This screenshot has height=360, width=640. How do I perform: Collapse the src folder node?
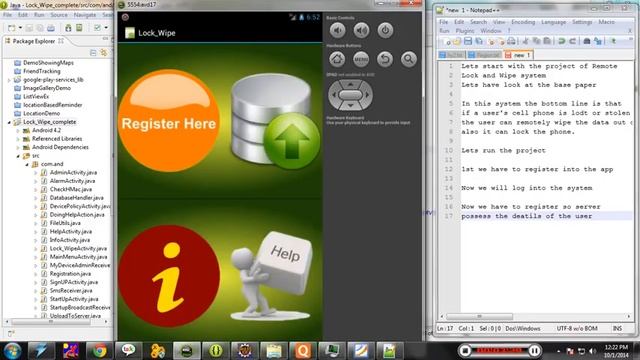(18, 156)
